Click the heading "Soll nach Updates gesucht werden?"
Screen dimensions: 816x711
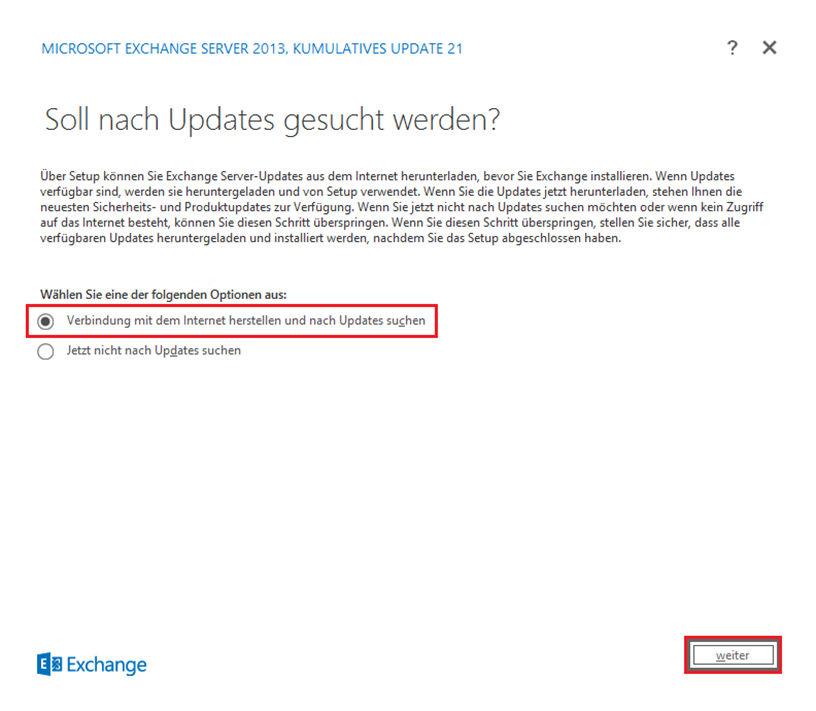272,120
